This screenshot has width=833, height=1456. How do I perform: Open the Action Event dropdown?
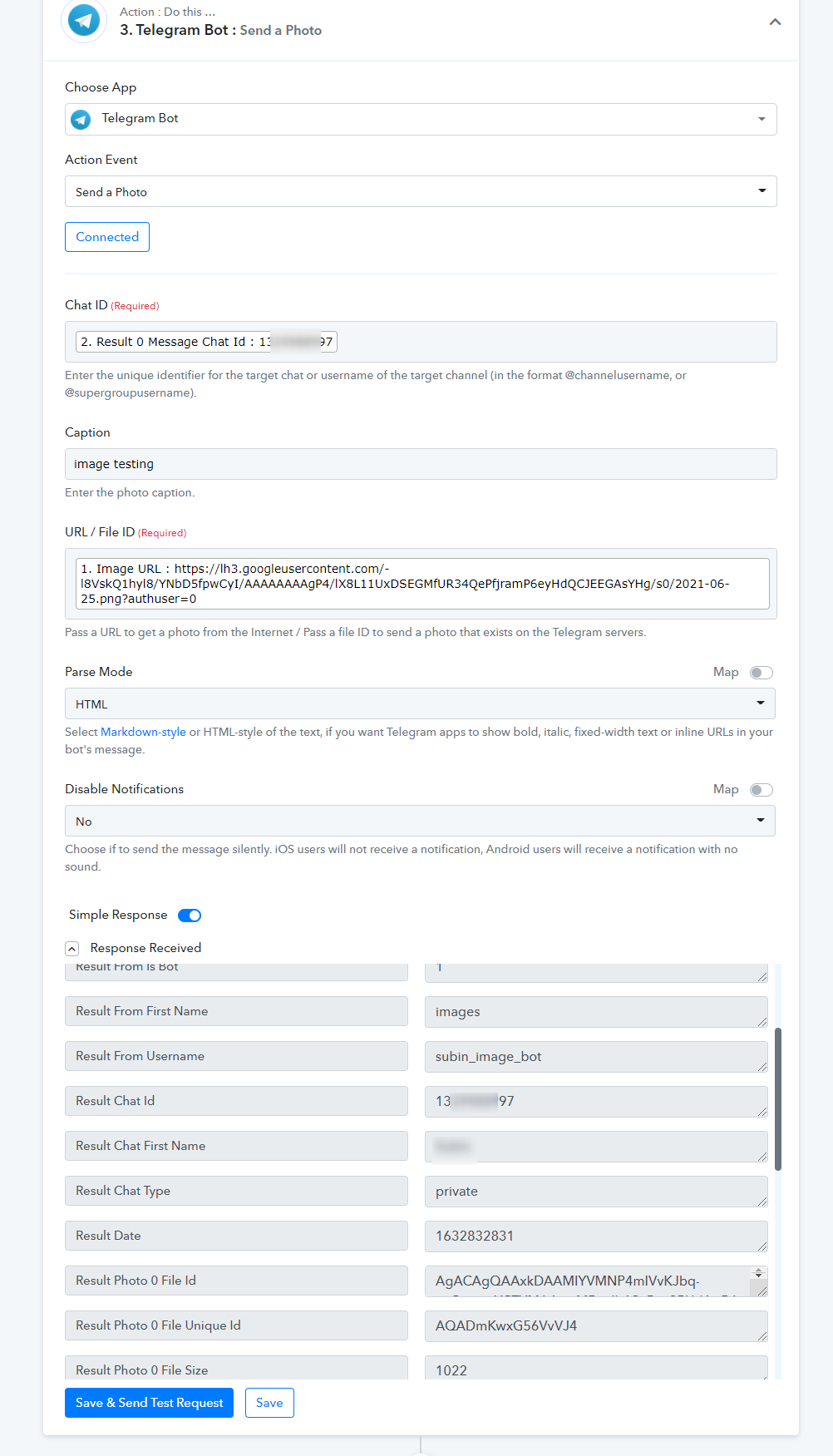pyautogui.click(x=421, y=191)
